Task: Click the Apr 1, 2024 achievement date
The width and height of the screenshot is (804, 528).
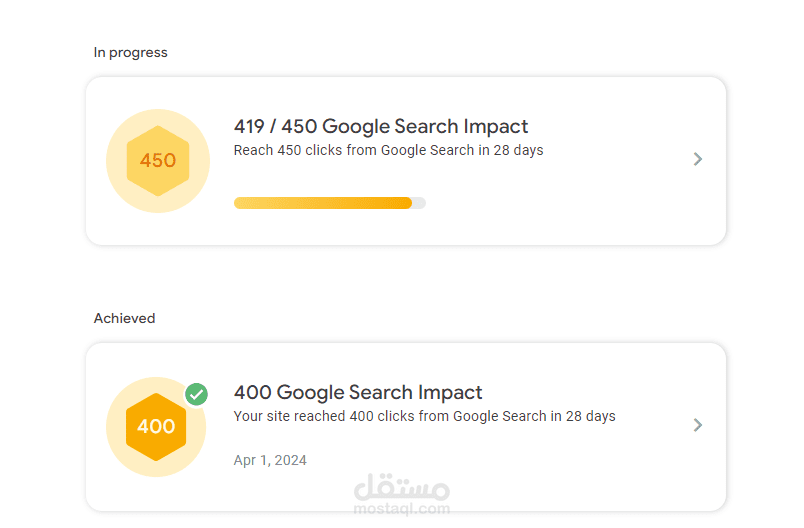Action: click(x=270, y=461)
